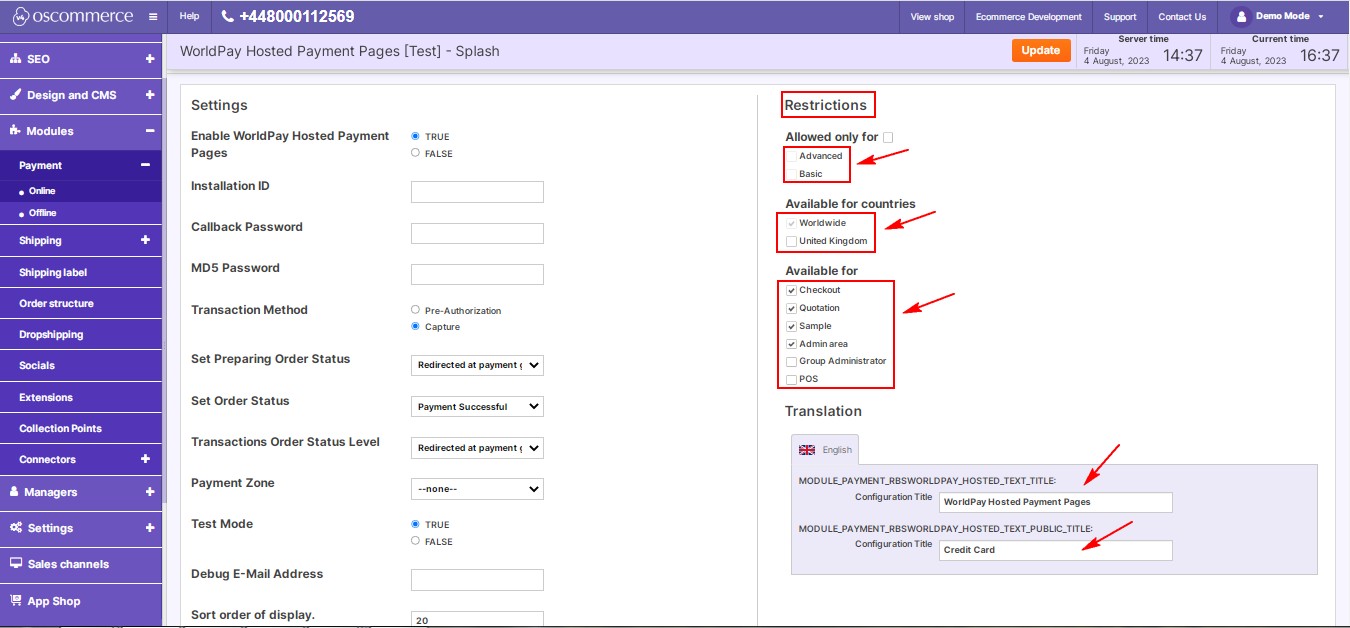The width and height of the screenshot is (1350, 628).
Task: Check the POS checkbox
Action: [792, 379]
